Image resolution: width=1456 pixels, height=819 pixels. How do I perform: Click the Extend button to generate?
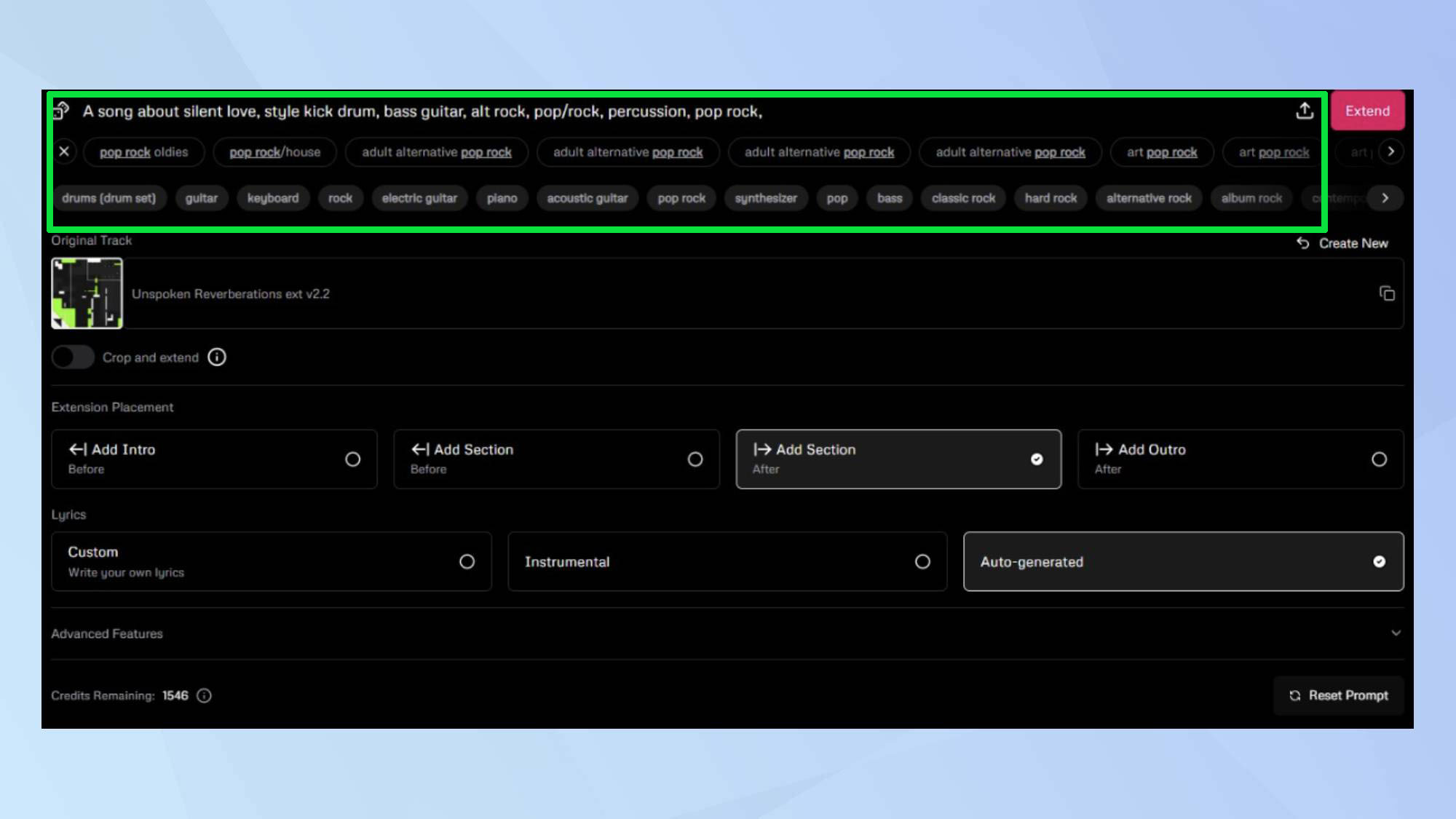pyautogui.click(x=1368, y=110)
